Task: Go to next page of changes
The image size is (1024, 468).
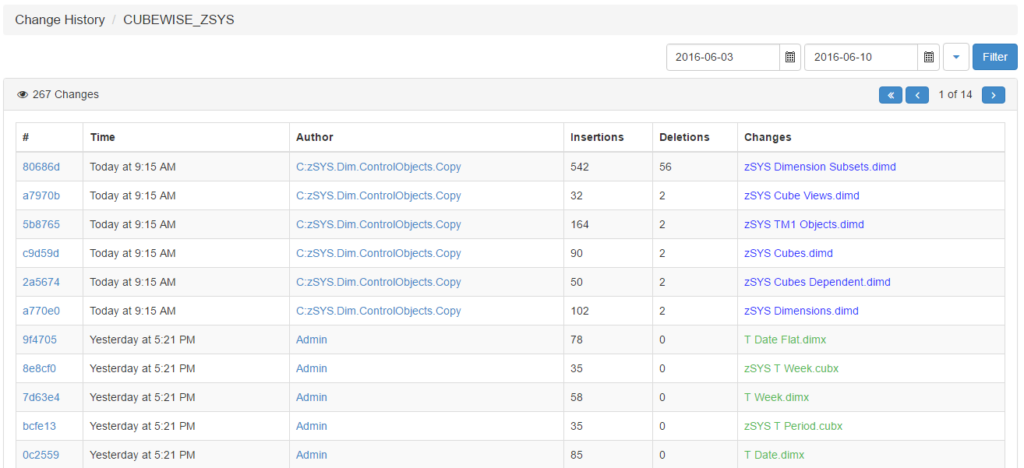Action: click(x=993, y=95)
